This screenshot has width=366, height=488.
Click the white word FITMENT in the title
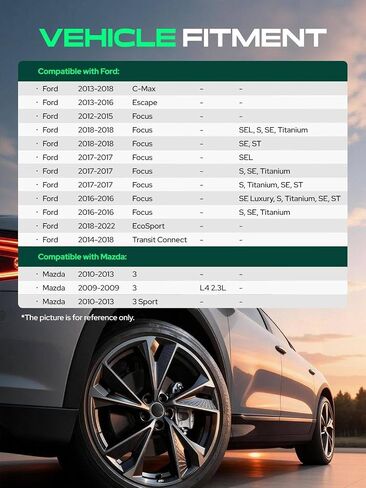[x=254, y=37]
